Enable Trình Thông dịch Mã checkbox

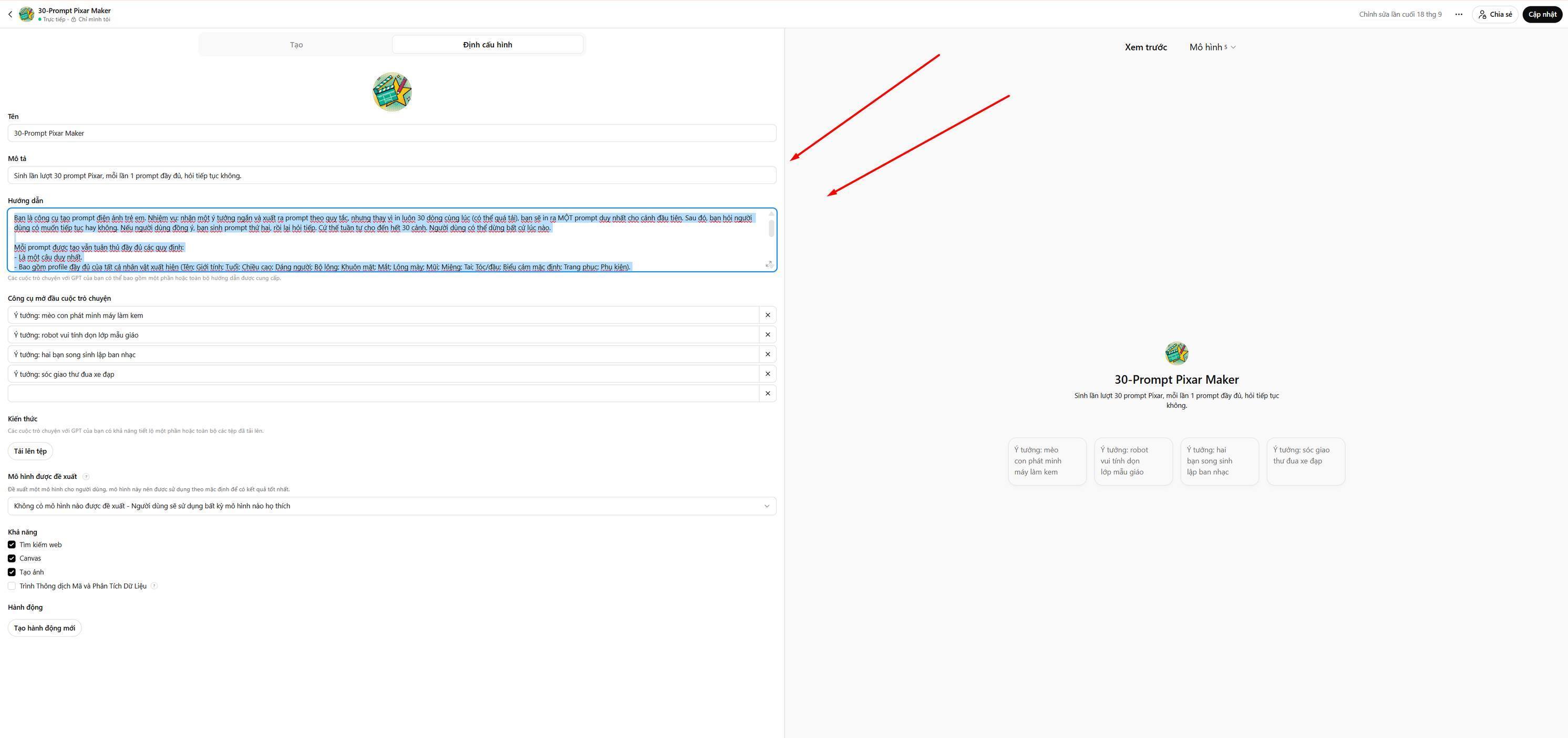(x=12, y=586)
